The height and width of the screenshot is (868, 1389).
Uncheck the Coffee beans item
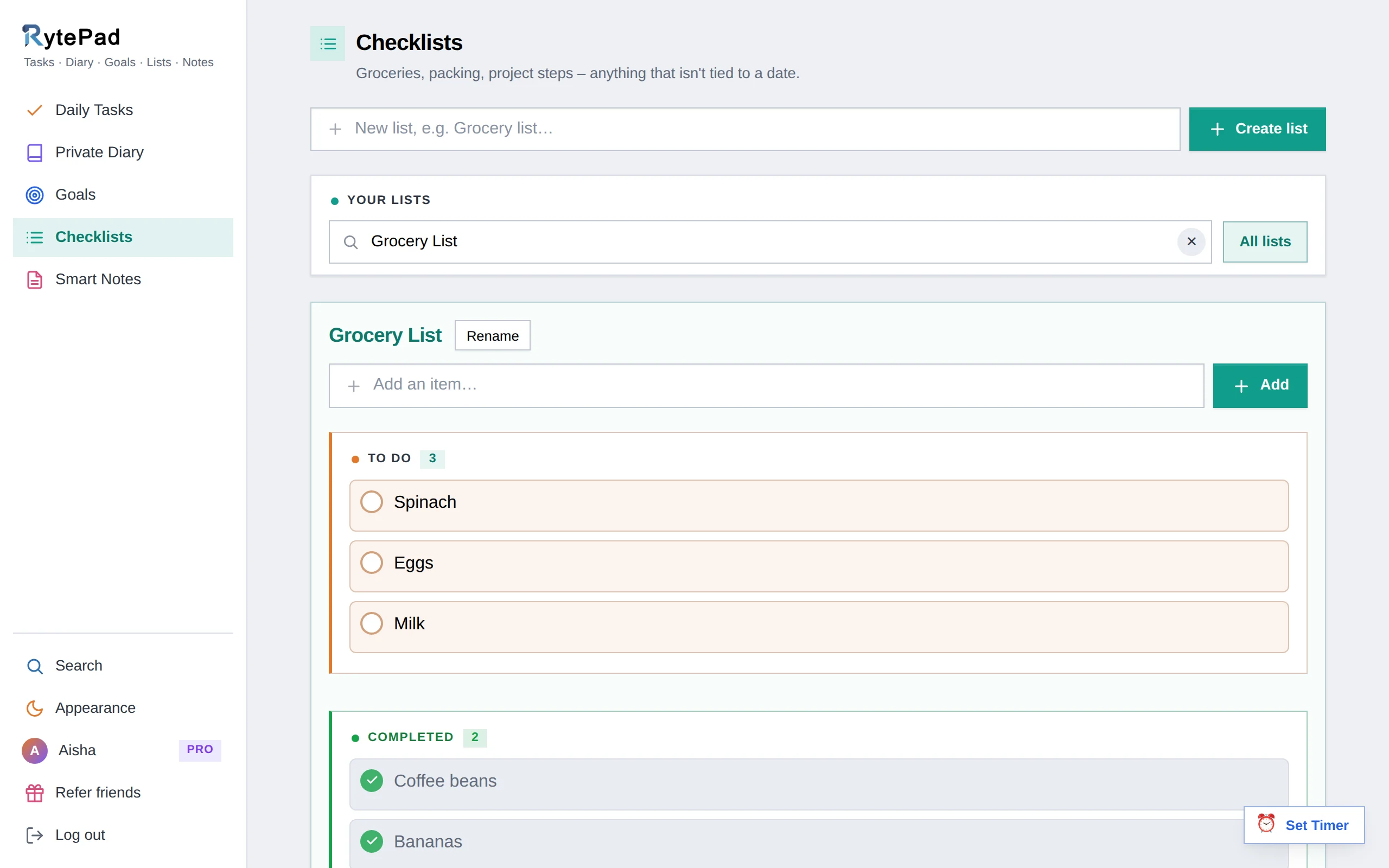coord(371,781)
